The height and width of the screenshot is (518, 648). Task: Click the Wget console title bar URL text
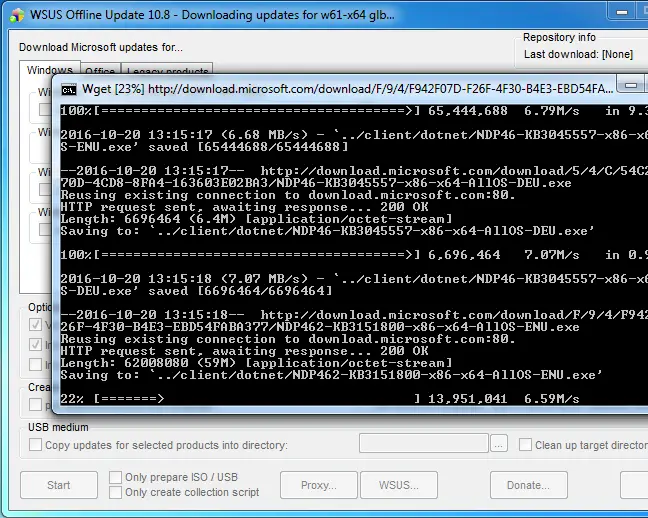381,89
